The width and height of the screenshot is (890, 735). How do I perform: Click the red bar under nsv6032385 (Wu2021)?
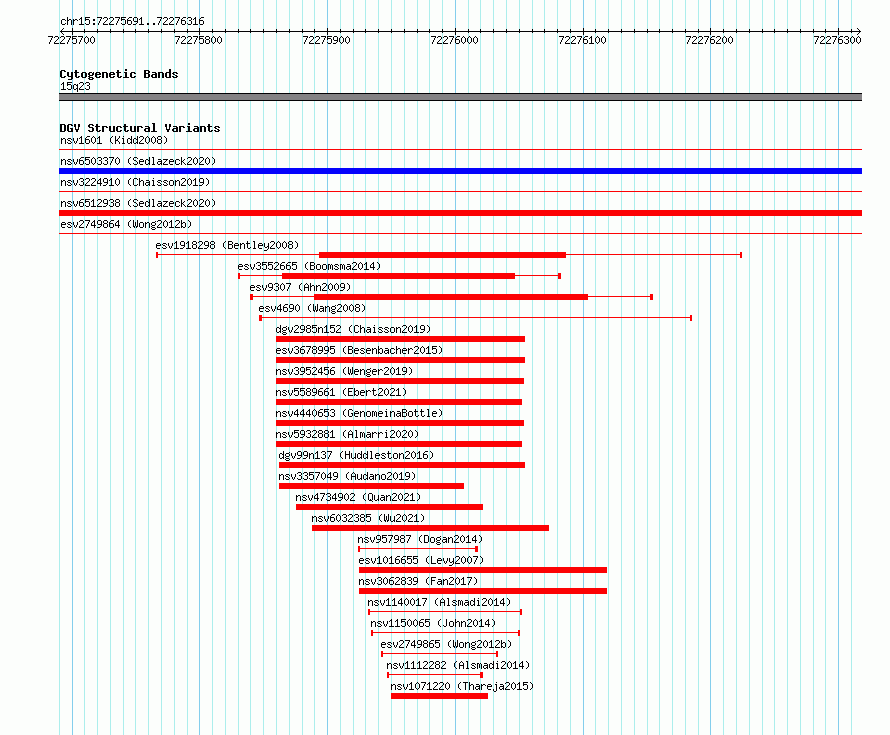pos(430,528)
